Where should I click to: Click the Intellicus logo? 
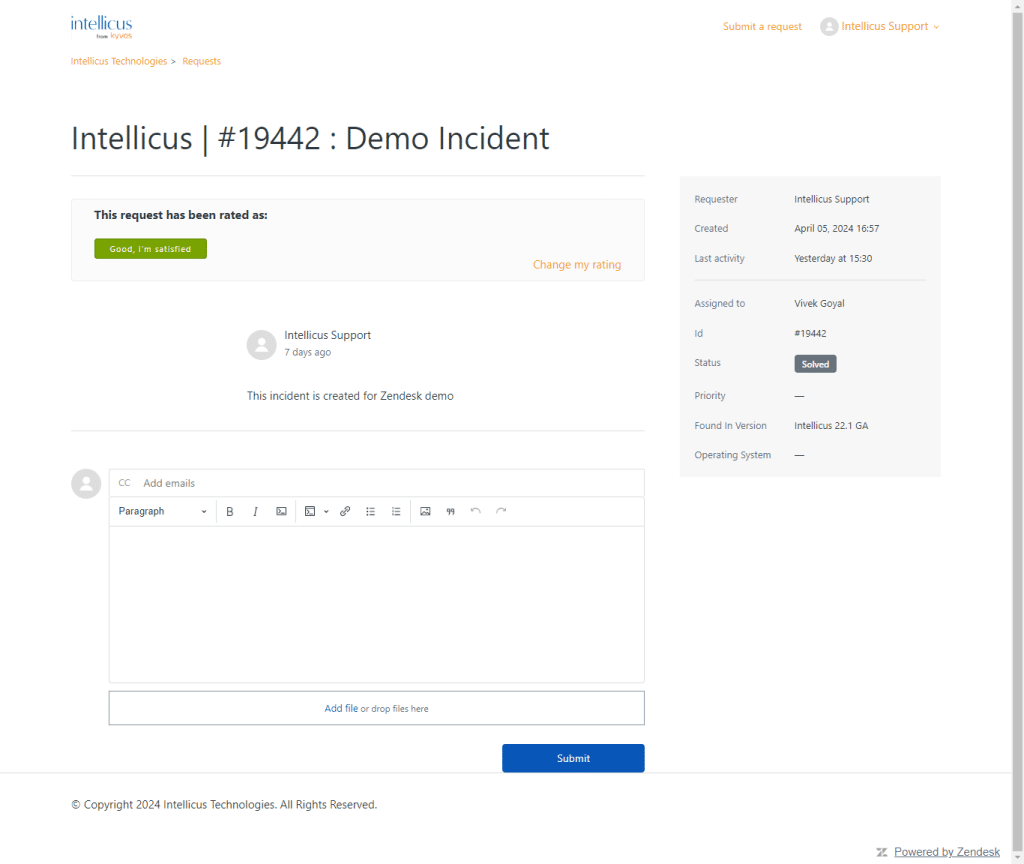pyautogui.click(x=101, y=27)
